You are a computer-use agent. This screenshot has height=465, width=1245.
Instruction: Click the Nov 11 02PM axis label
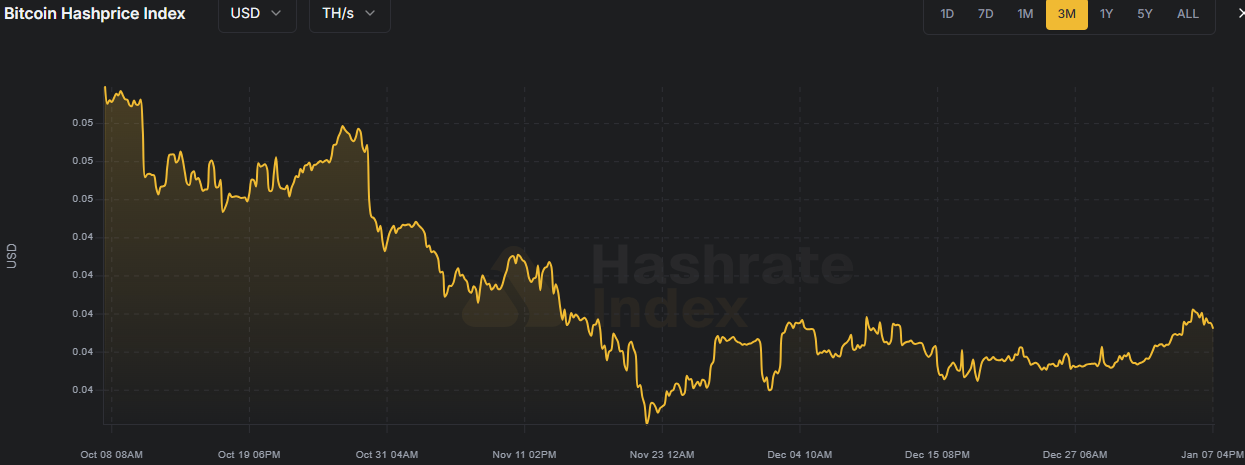[x=524, y=455]
